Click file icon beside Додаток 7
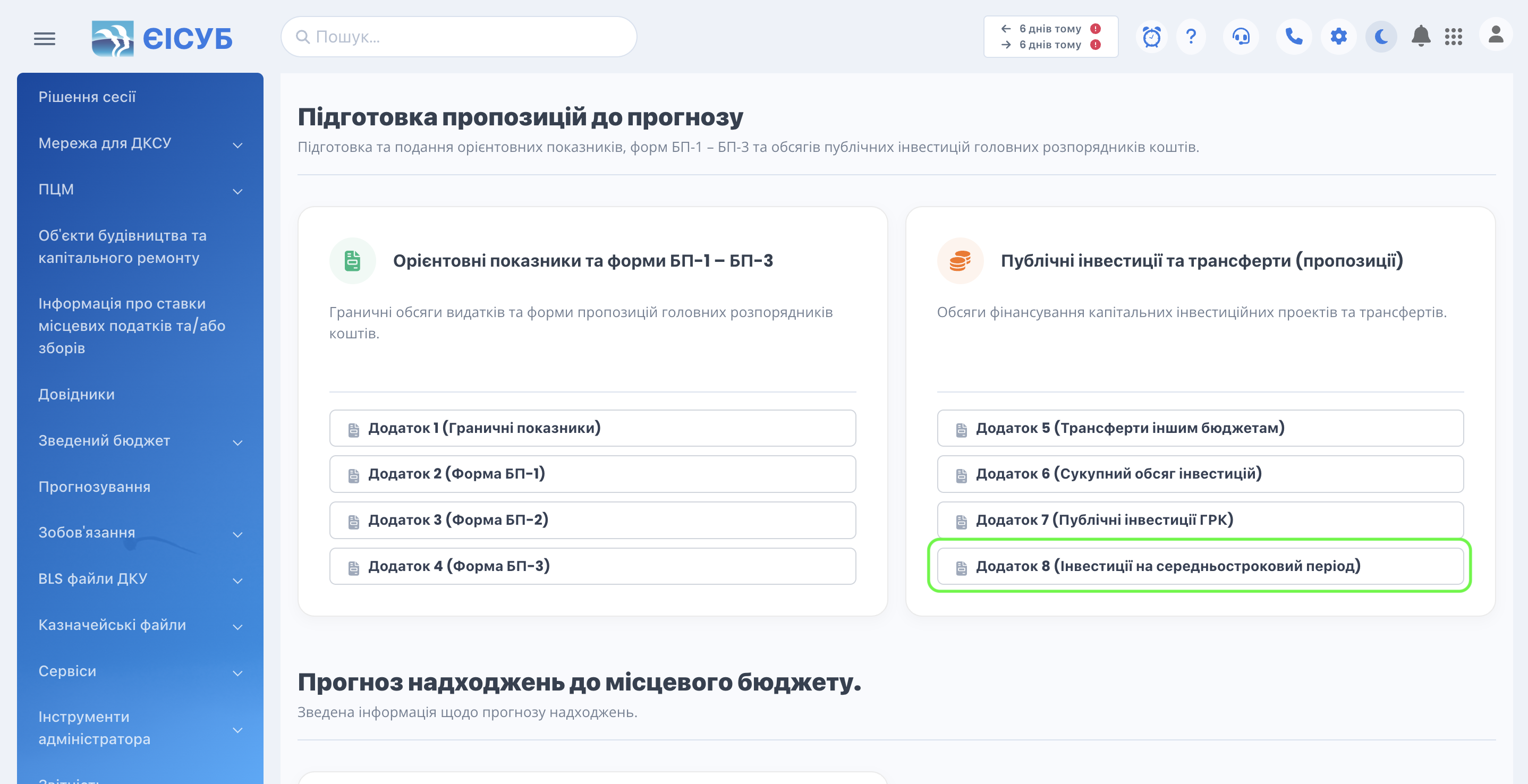The width and height of the screenshot is (1528, 784). [x=962, y=522]
